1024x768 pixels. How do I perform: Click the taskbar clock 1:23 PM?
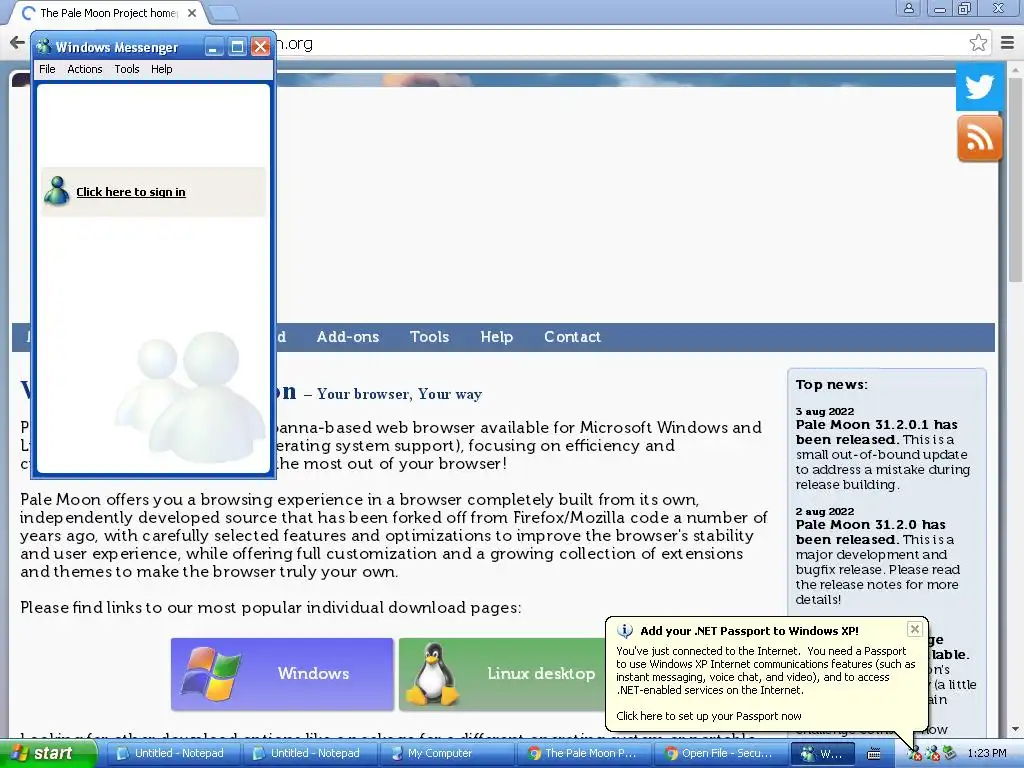tap(987, 754)
